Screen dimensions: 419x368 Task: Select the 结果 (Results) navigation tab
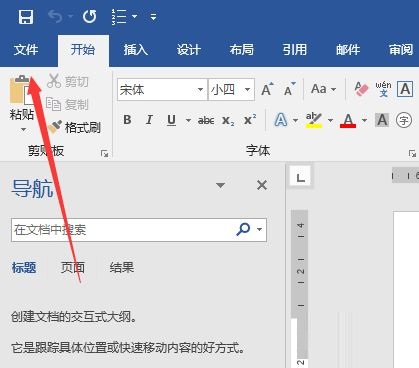pyautogui.click(x=122, y=267)
